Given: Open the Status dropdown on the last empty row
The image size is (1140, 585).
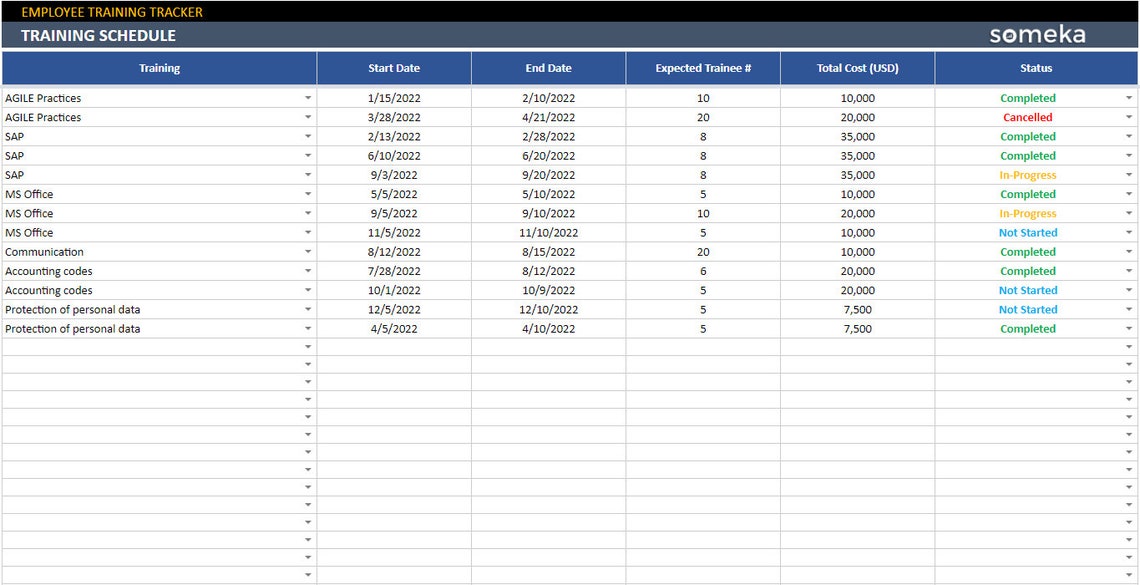Looking at the screenshot, I should point(1128,576).
